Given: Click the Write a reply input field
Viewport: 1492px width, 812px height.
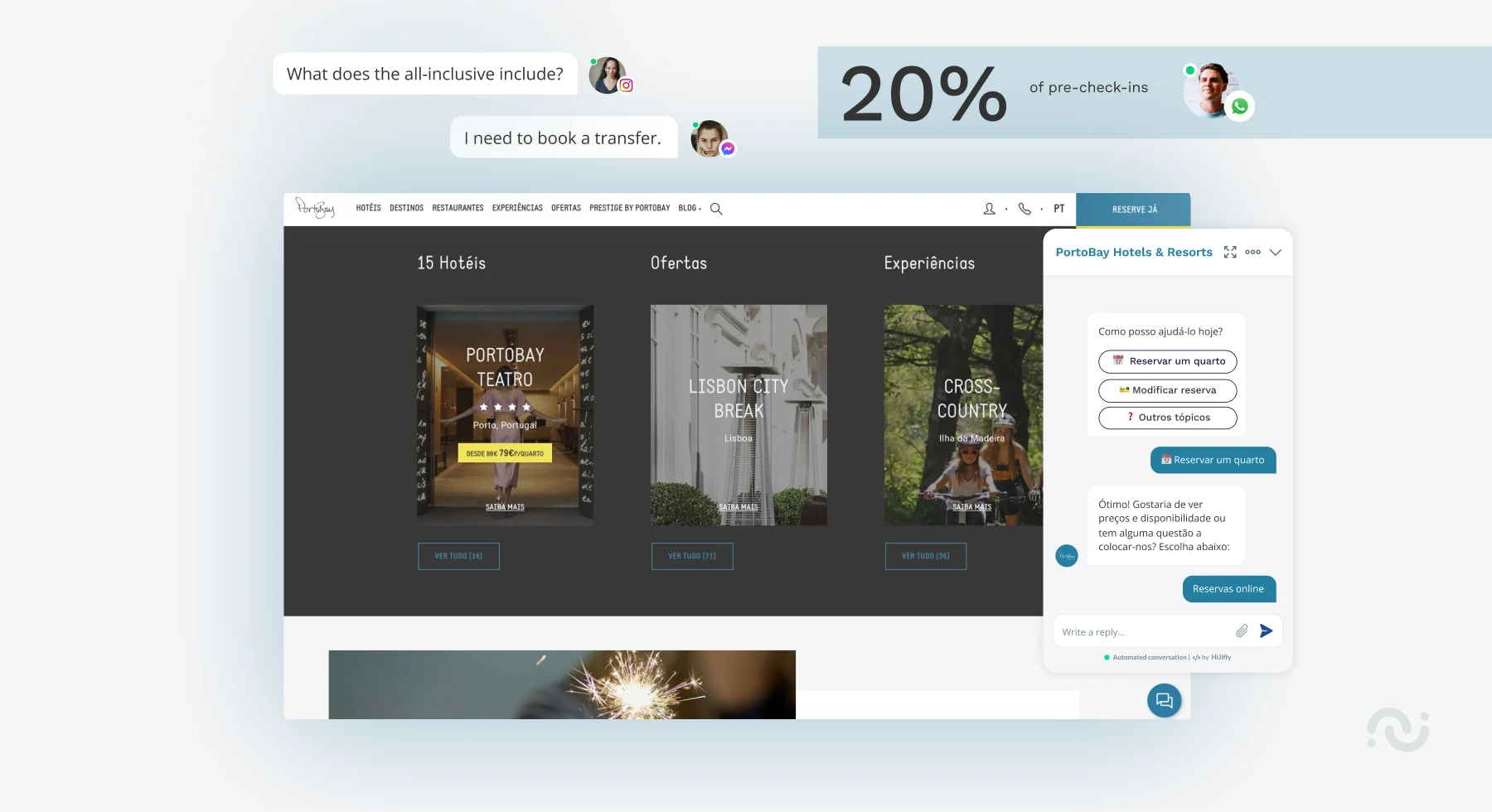Looking at the screenshot, I should pyautogui.click(x=1144, y=632).
